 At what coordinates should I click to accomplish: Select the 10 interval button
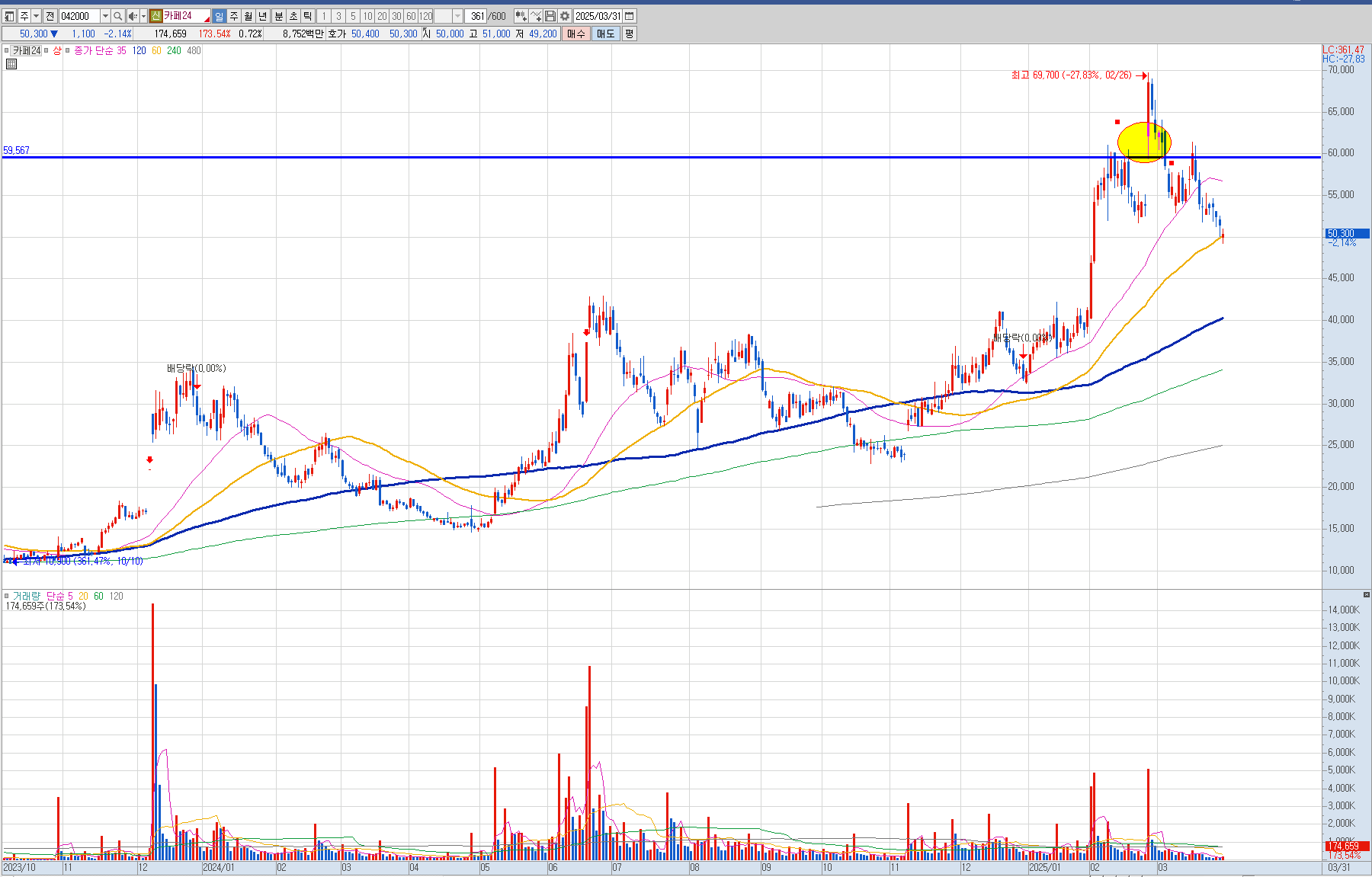pos(367,16)
